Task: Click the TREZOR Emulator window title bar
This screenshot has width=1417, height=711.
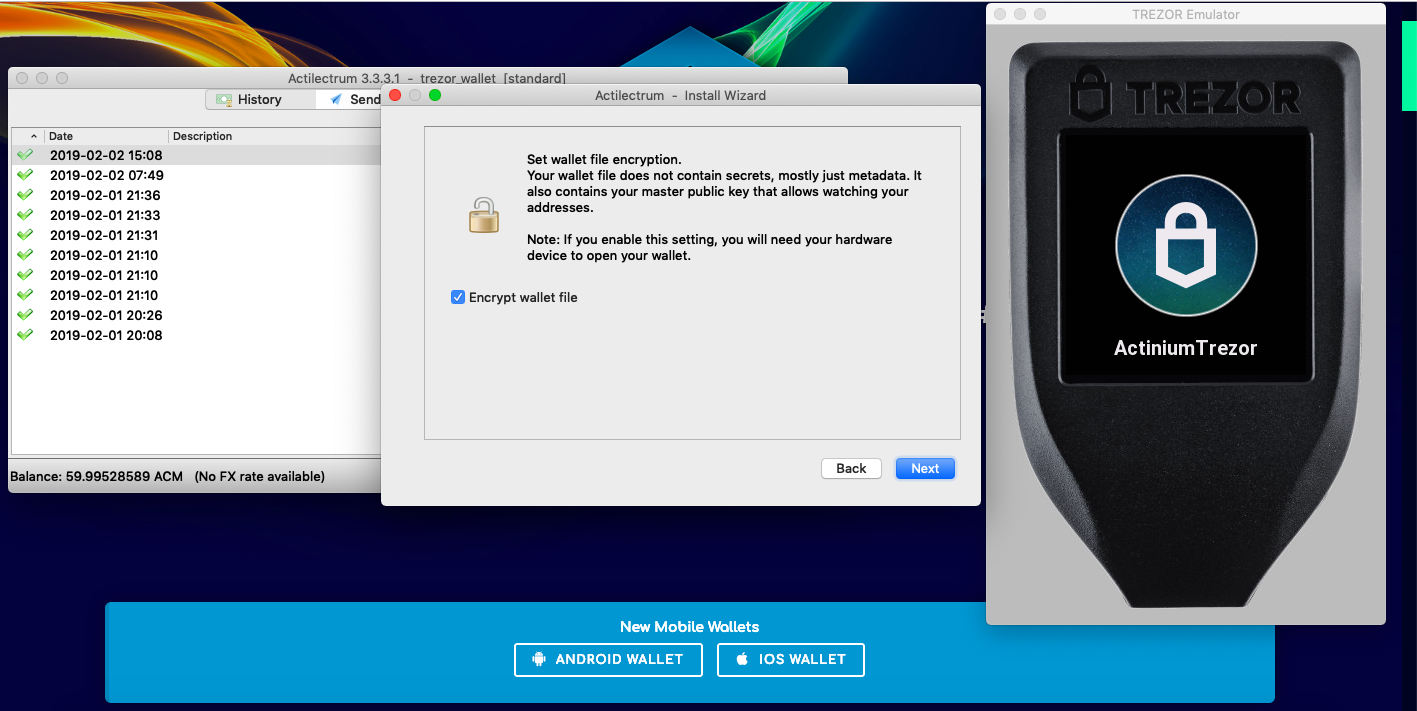Action: [1185, 14]
